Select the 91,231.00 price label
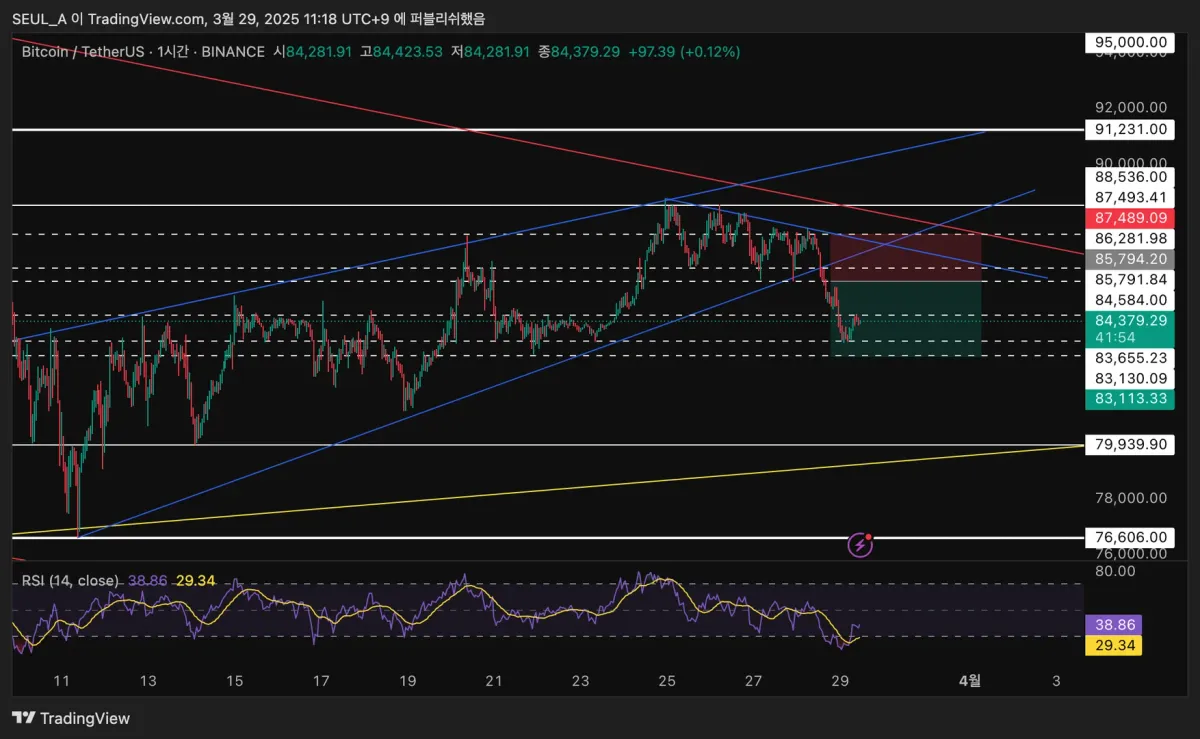The height and width of the screenshot is (739, 1200). [x=1130, y=129]
